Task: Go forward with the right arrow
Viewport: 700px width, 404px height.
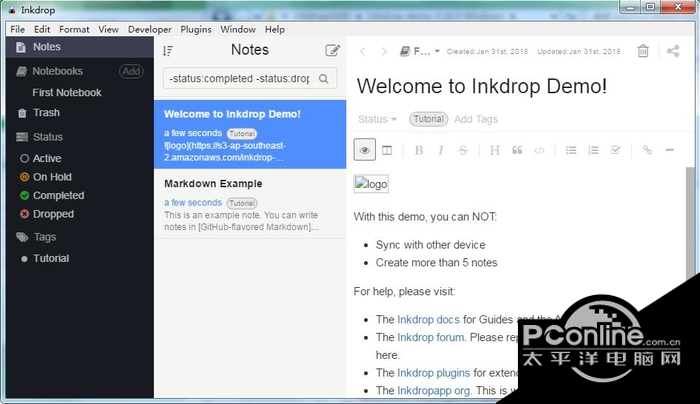Action: [384, 52]
